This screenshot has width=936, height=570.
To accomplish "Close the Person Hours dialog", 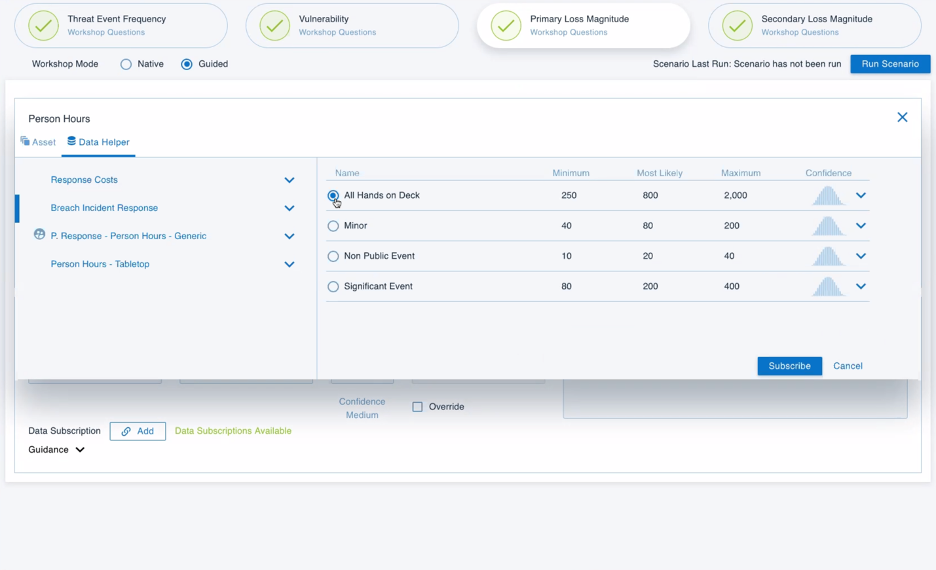I will [x=902, y=117].
